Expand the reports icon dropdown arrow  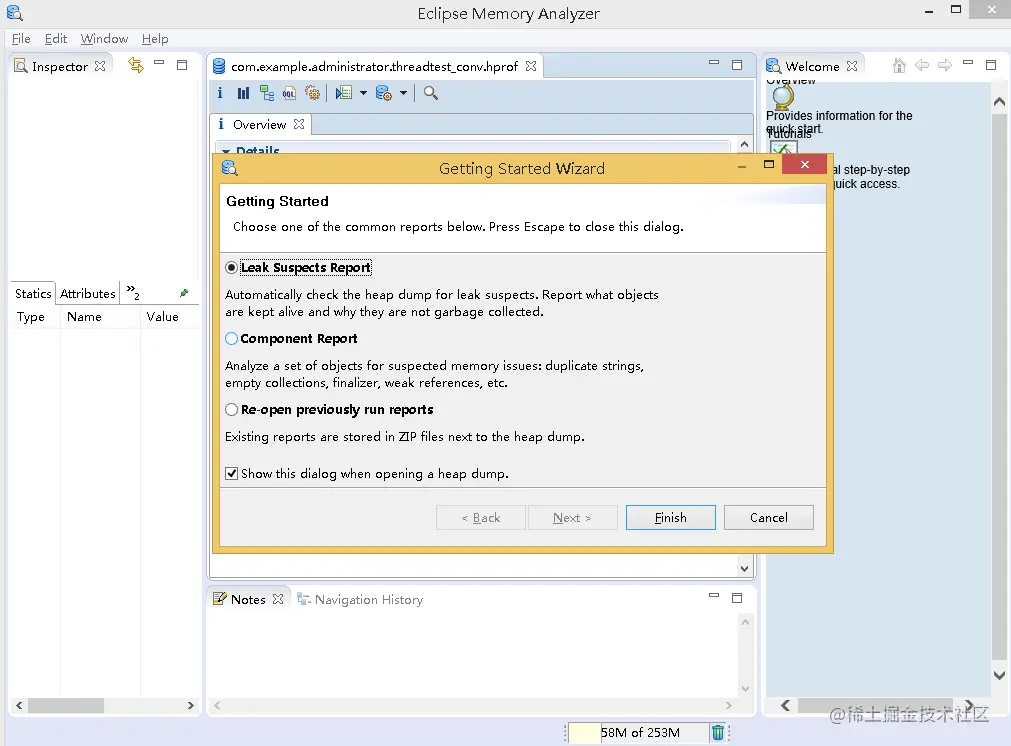pos(363,93)
